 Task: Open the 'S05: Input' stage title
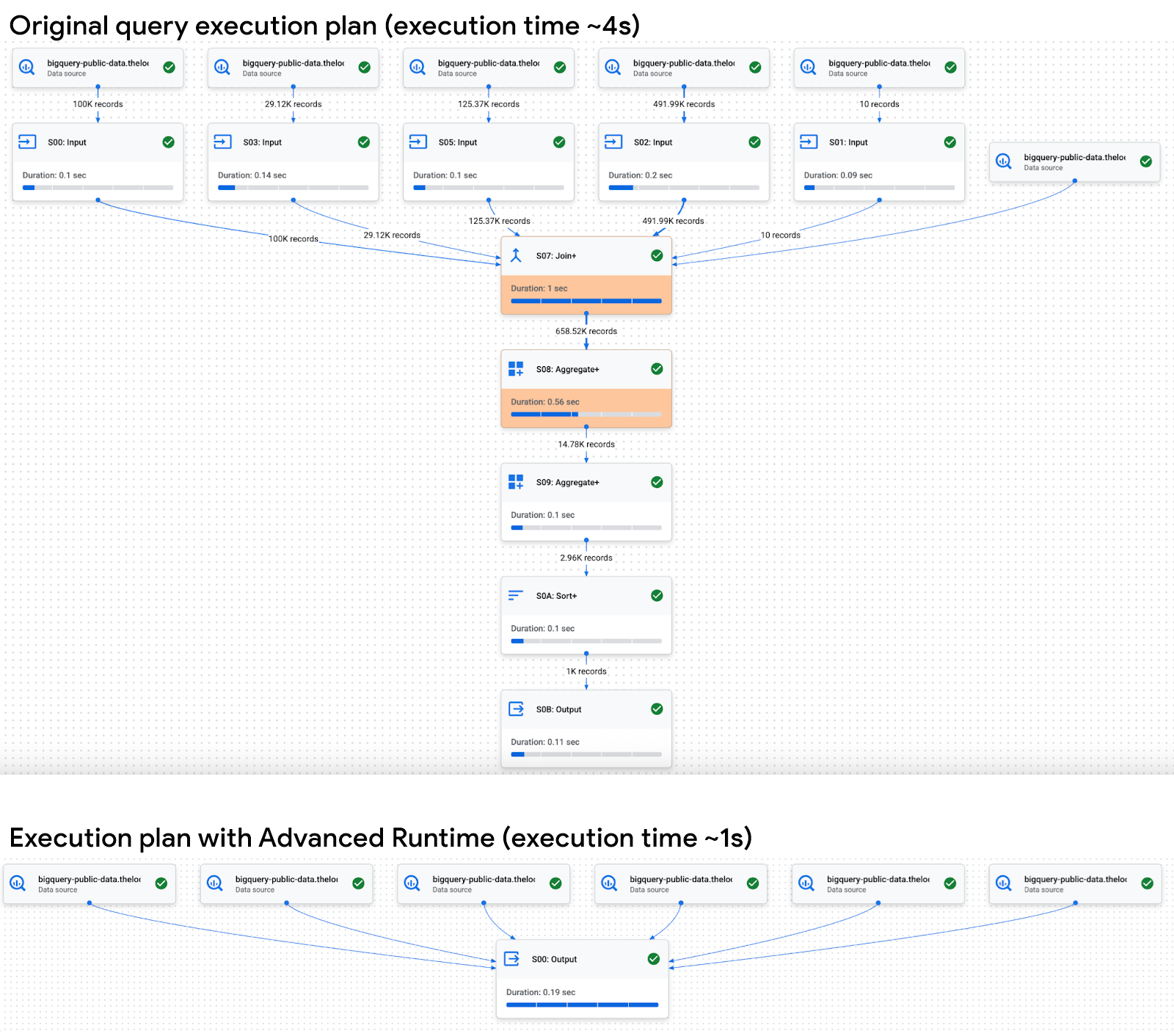[x=458, y=142]
